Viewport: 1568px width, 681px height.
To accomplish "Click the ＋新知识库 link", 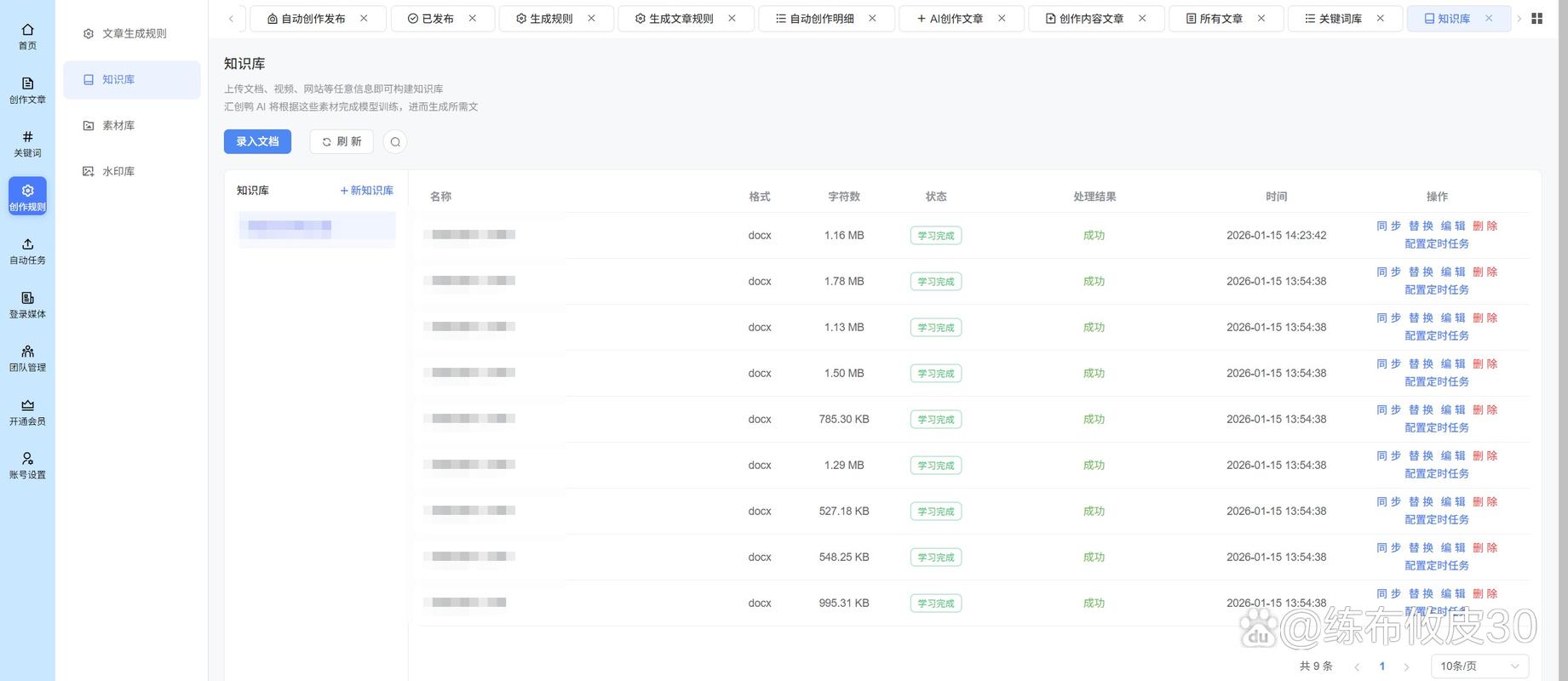I will (x=366, y=191).
